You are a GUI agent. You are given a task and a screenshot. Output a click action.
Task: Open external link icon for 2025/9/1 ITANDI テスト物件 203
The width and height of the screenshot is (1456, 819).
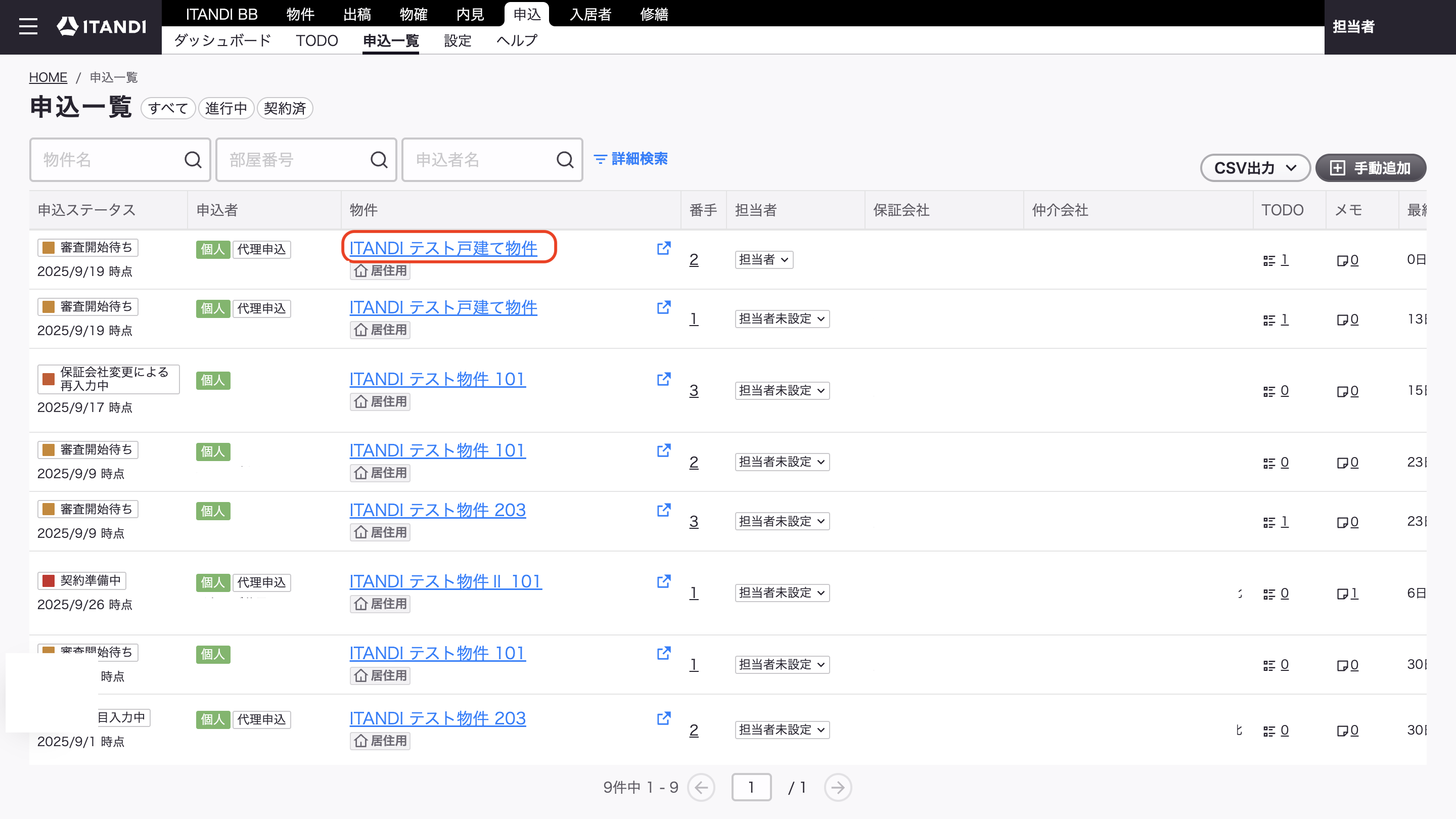(664, 718)
